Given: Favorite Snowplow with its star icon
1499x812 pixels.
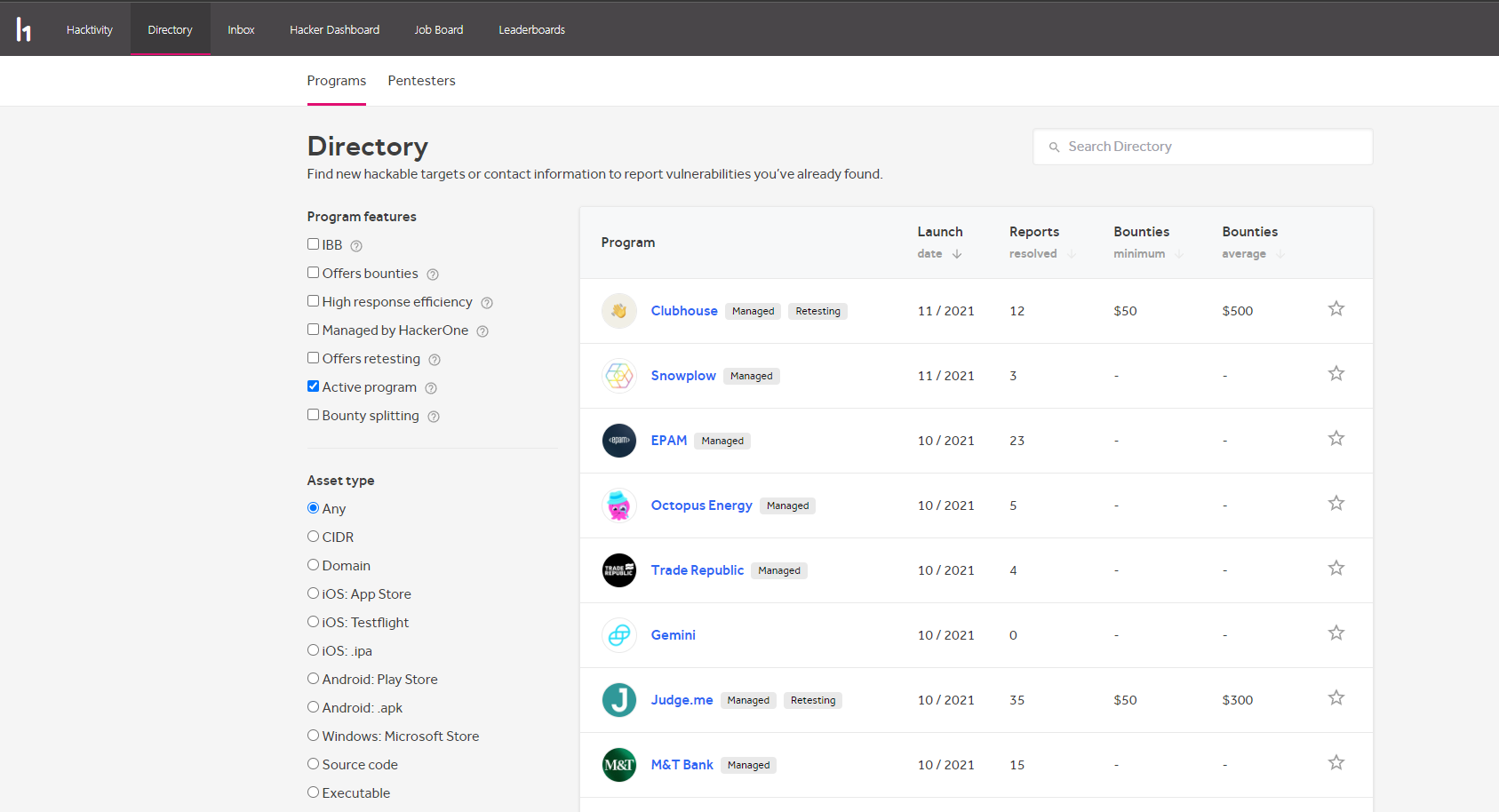Looking at the screenshot, I should coord(1336,373).
